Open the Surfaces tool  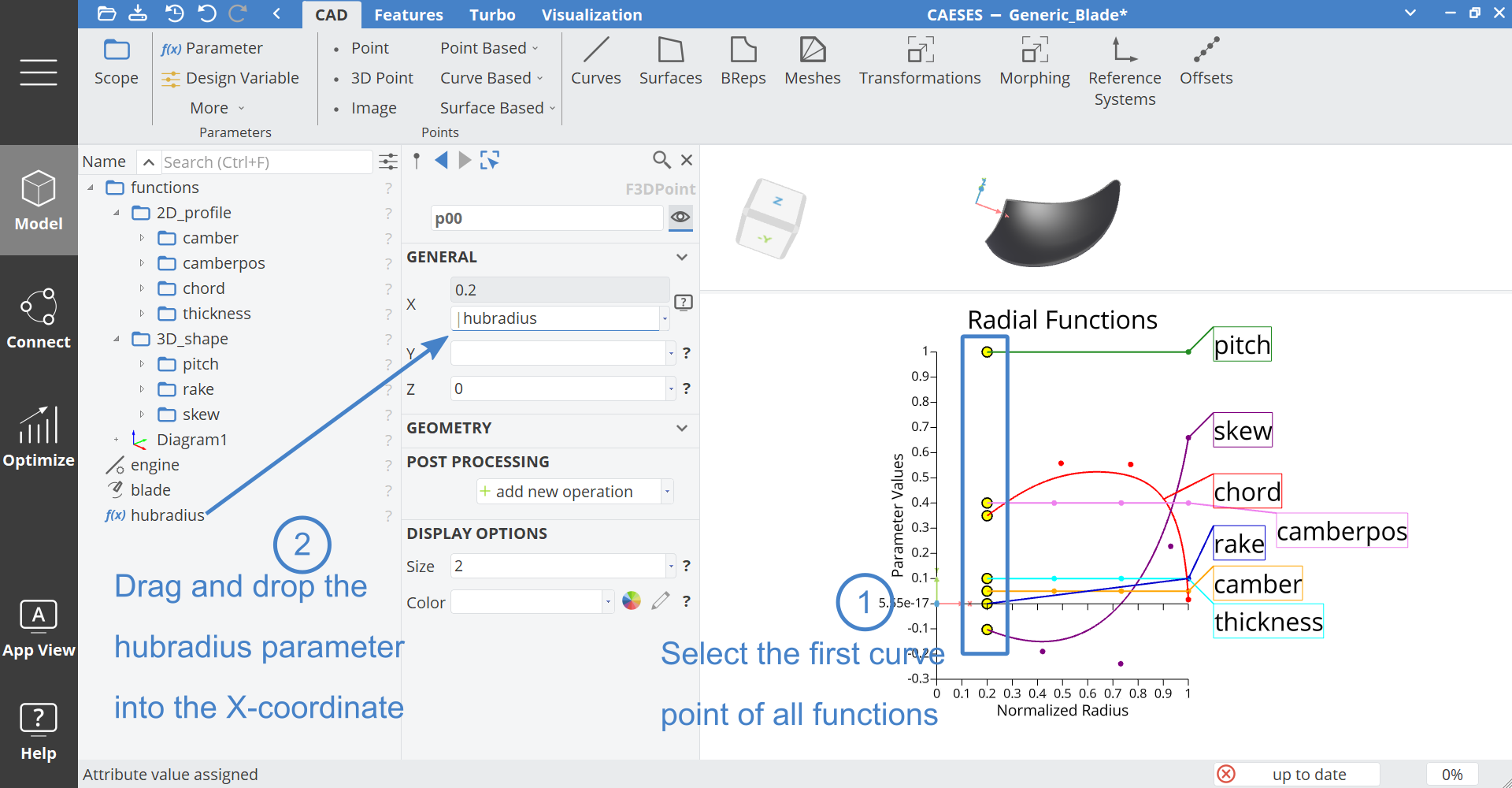[670, 61]
